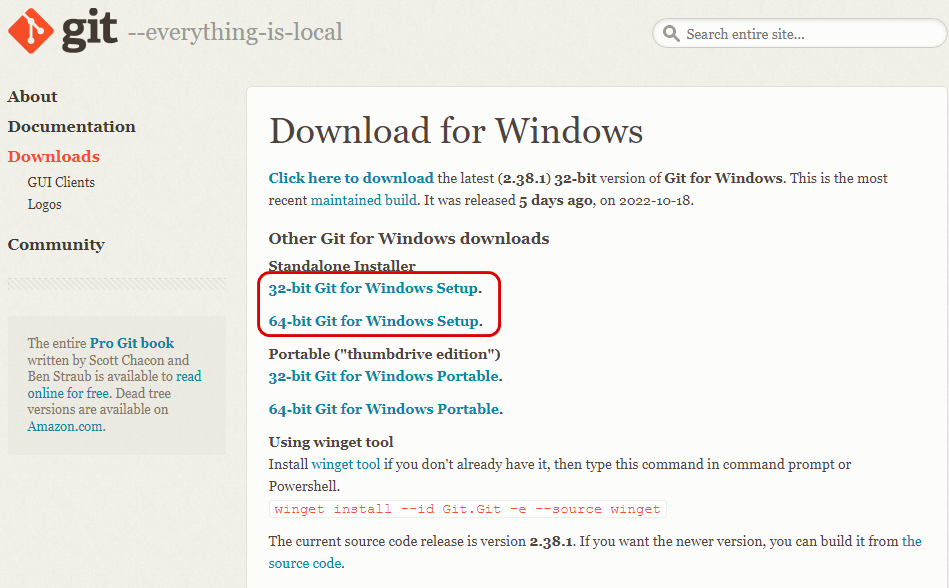This screenshot has width=949, height=588.
Task: Click the git wordmark text
Action: point(90,31)
